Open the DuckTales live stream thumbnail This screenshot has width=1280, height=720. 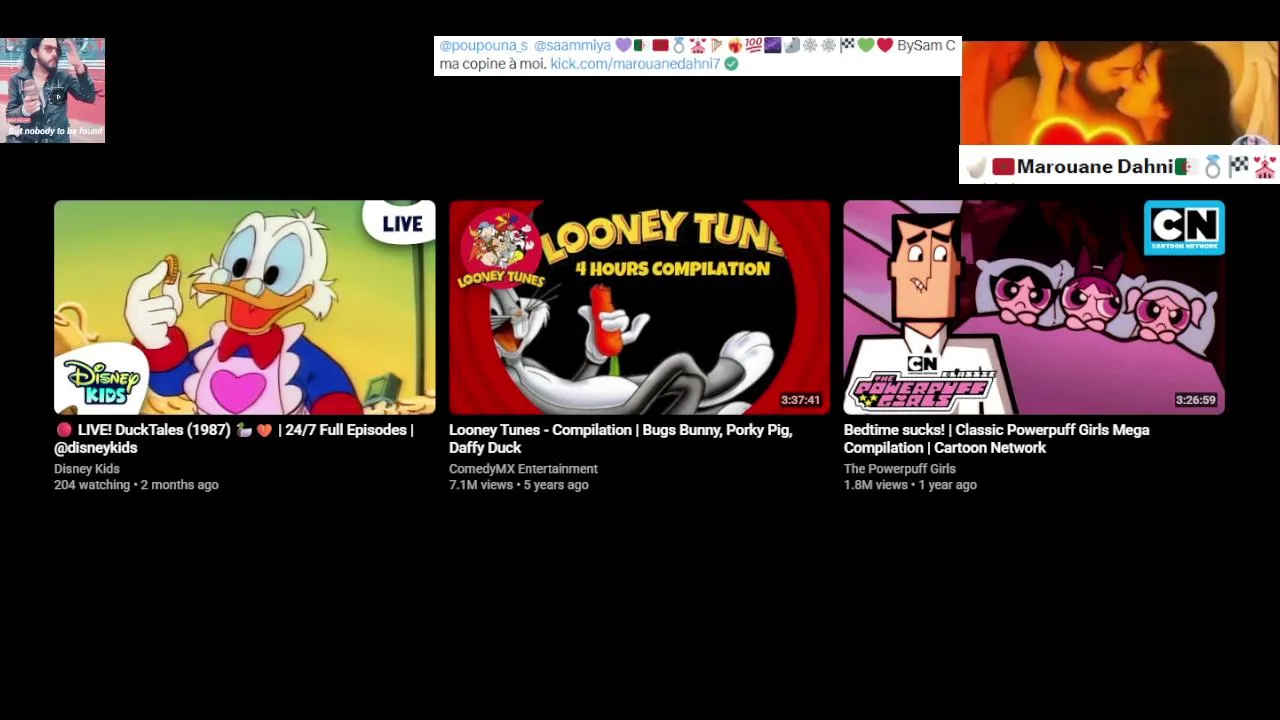click(245, 307)
